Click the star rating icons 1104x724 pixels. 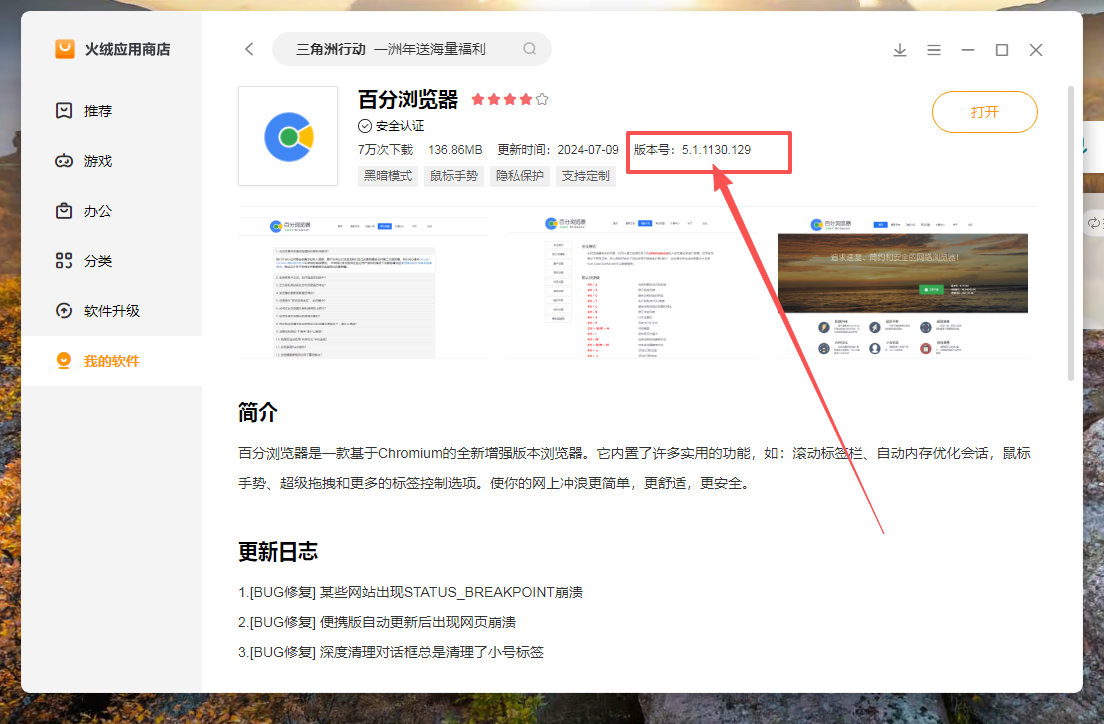(509, 99)
